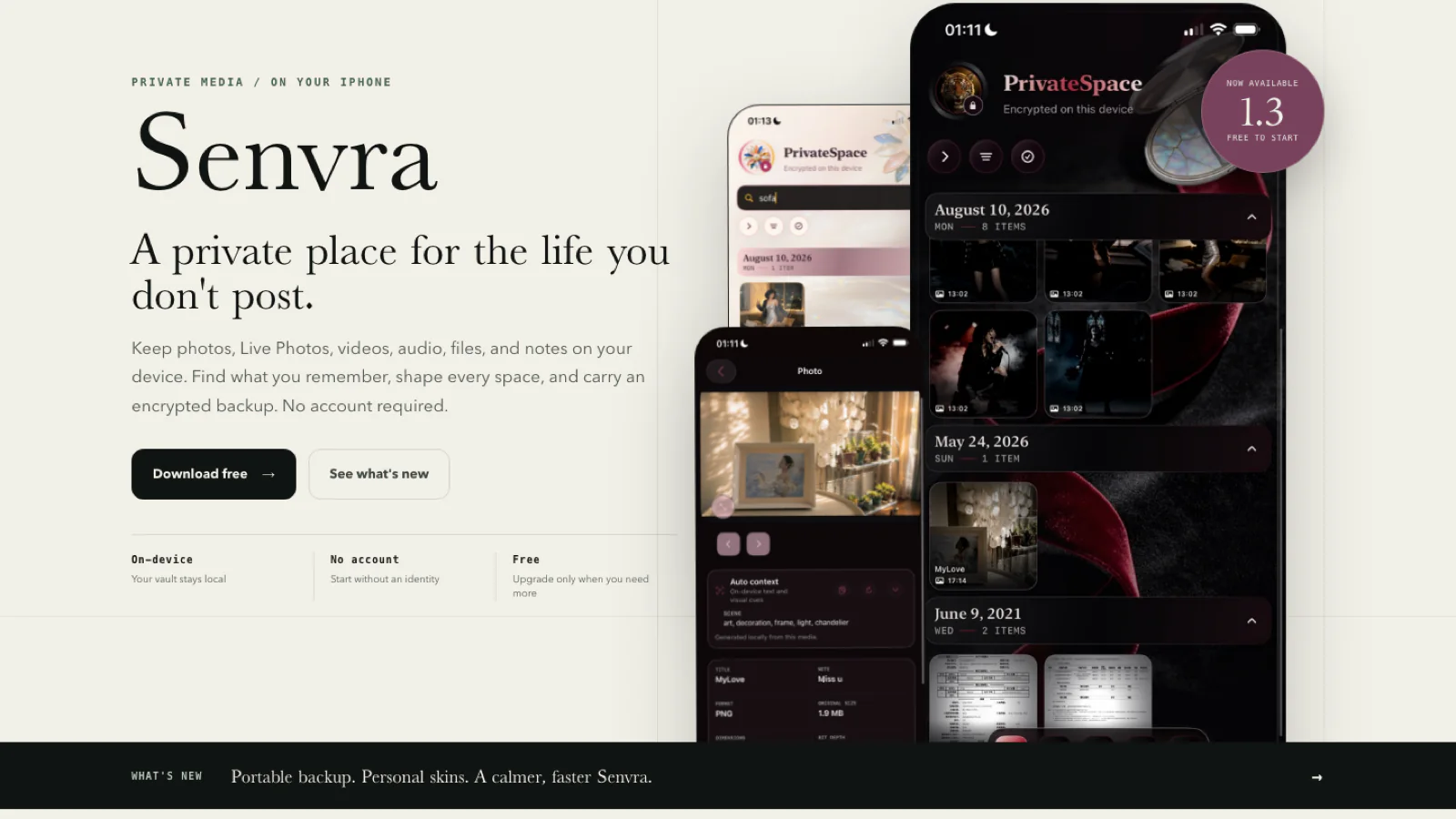1456x819 pixels.
Task: Expand the Auto context card chevron
Action: tap(895, 590)
